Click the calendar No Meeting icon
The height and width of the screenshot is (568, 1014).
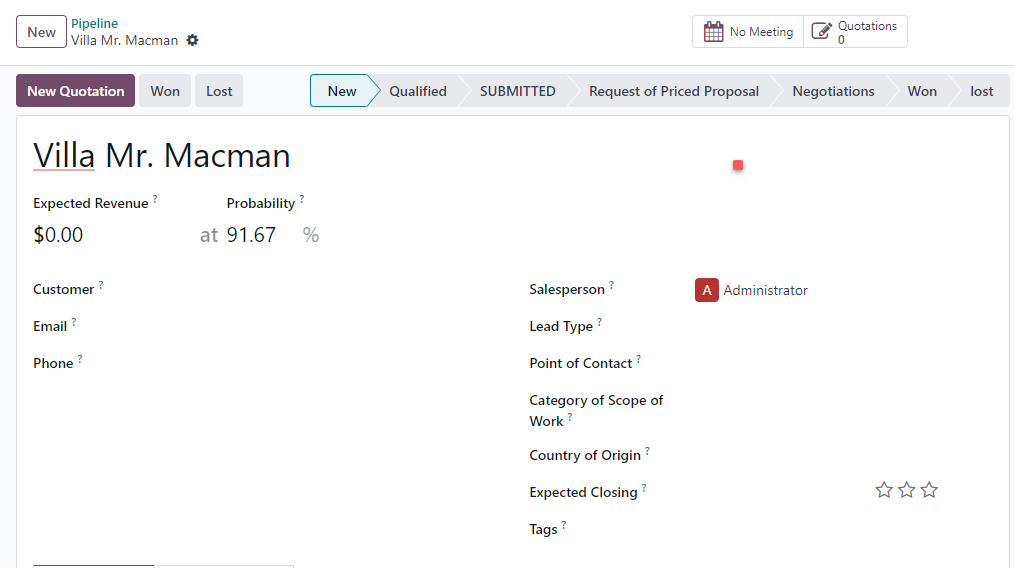[x=713, y=32]
